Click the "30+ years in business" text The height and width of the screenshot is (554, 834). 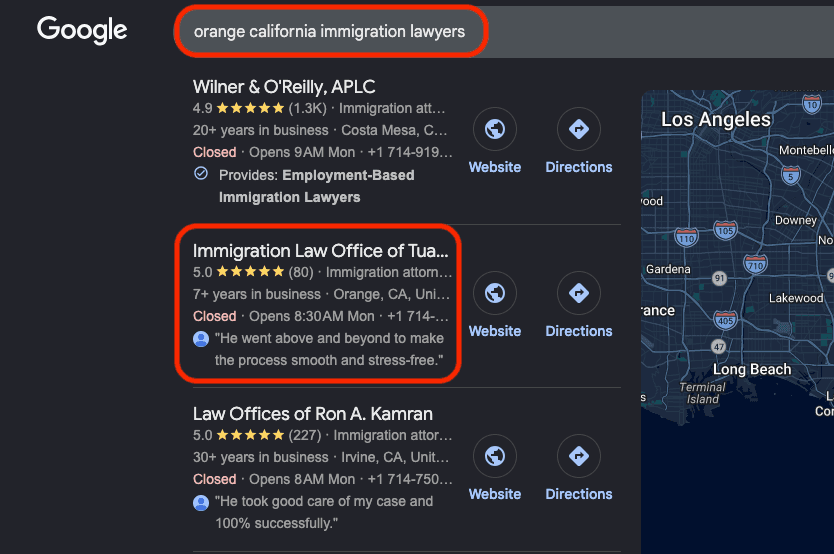[x=261, y=457]
